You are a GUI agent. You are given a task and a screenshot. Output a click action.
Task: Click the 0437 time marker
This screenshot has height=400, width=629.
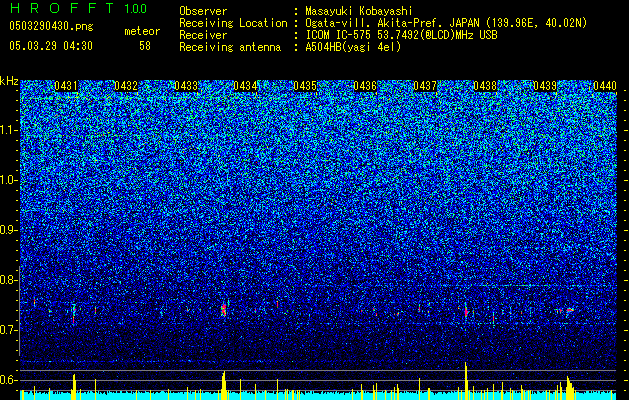425,86
